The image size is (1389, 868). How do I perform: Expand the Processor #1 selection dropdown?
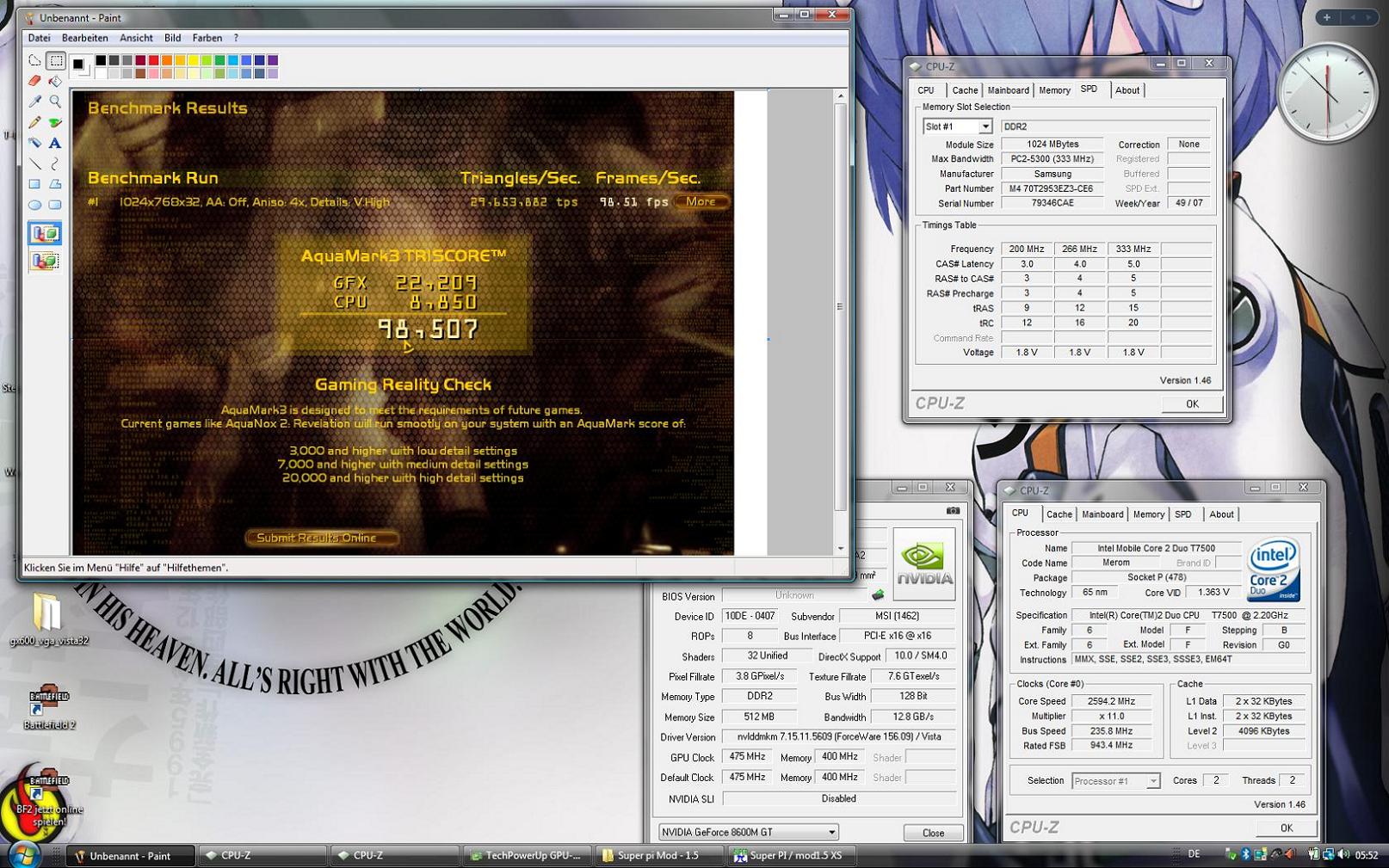point(1152,781)
